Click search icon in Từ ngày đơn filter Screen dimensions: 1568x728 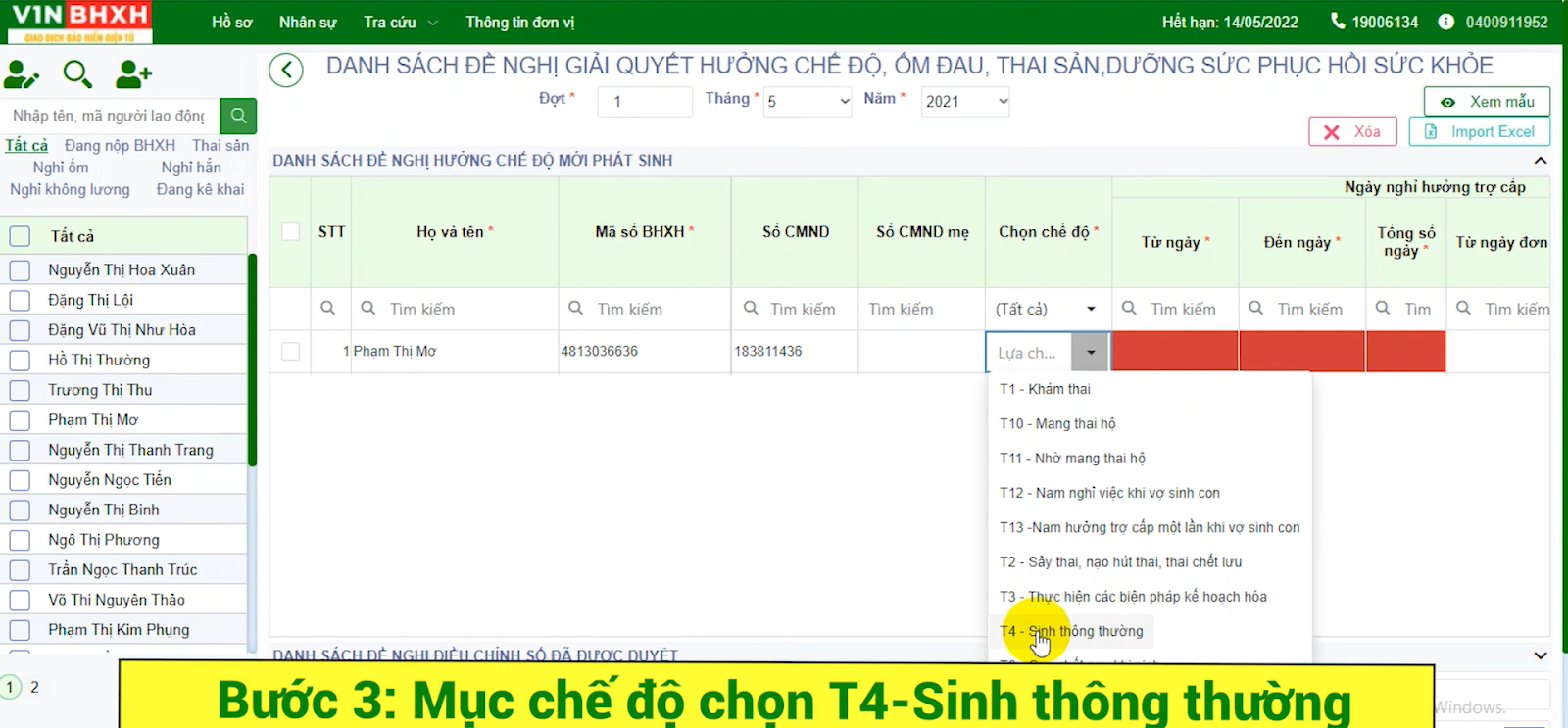pos(1463,308)
